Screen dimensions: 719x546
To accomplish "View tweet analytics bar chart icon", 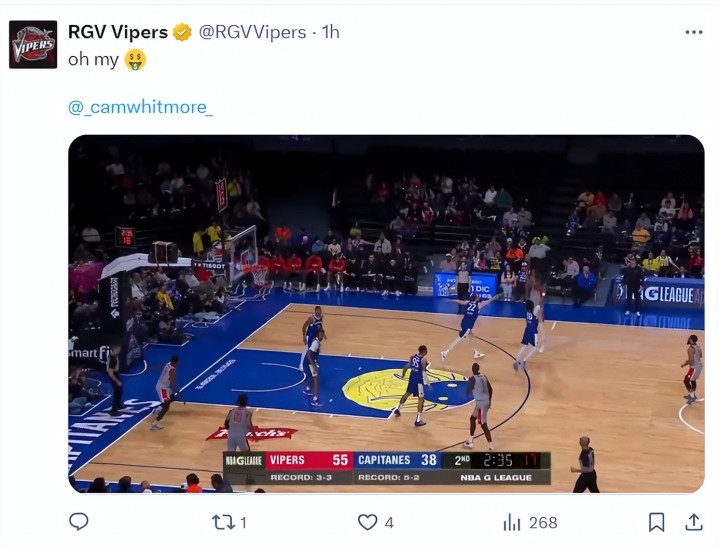I will point(512,522).
